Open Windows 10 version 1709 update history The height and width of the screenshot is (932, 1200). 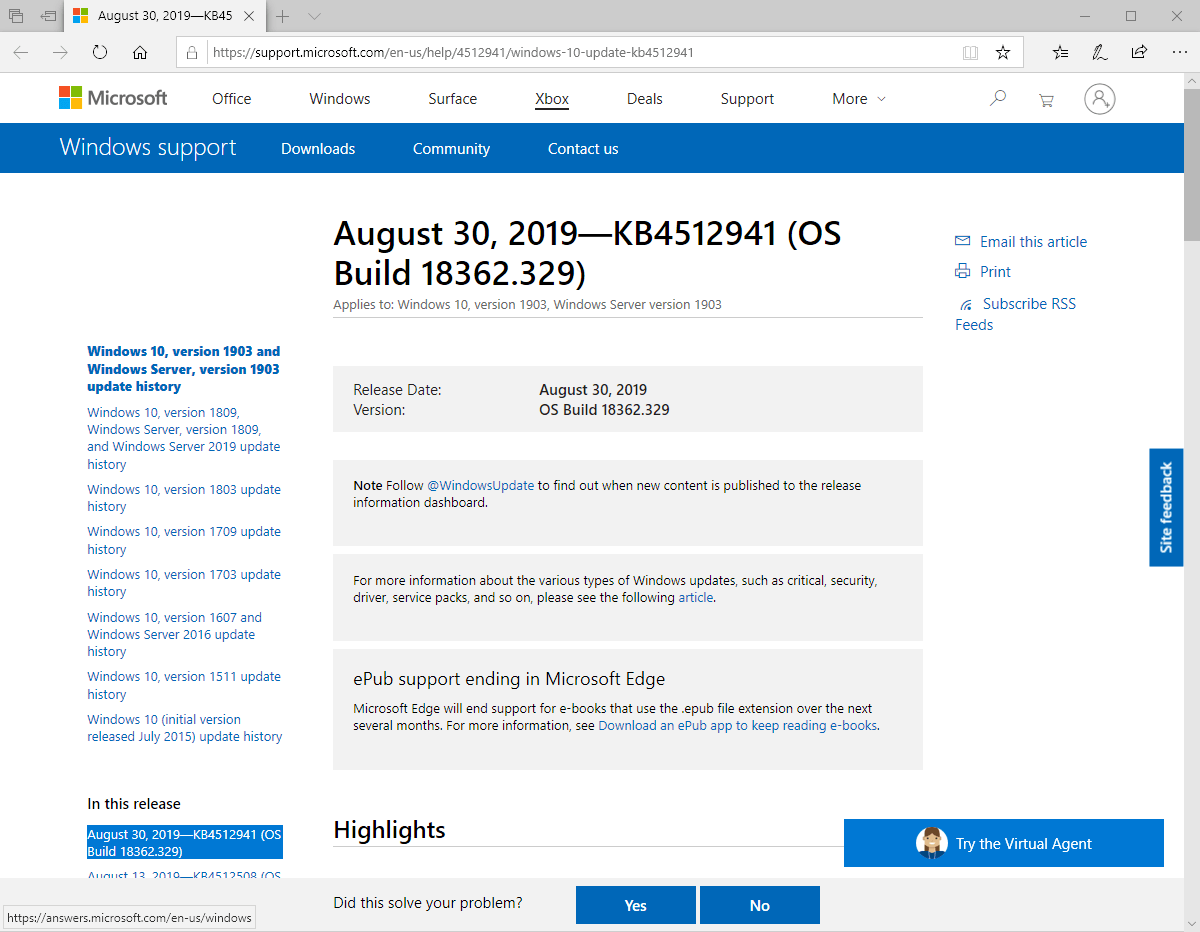(184, 540)
